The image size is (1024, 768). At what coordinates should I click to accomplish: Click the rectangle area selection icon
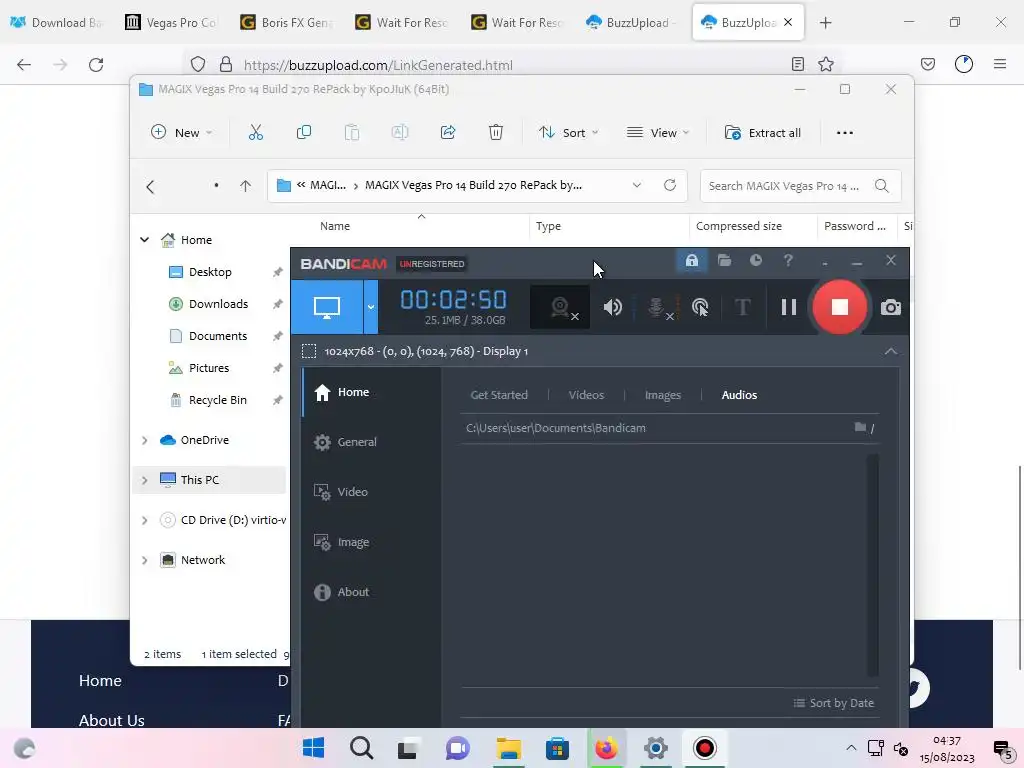tap(309, 351)
